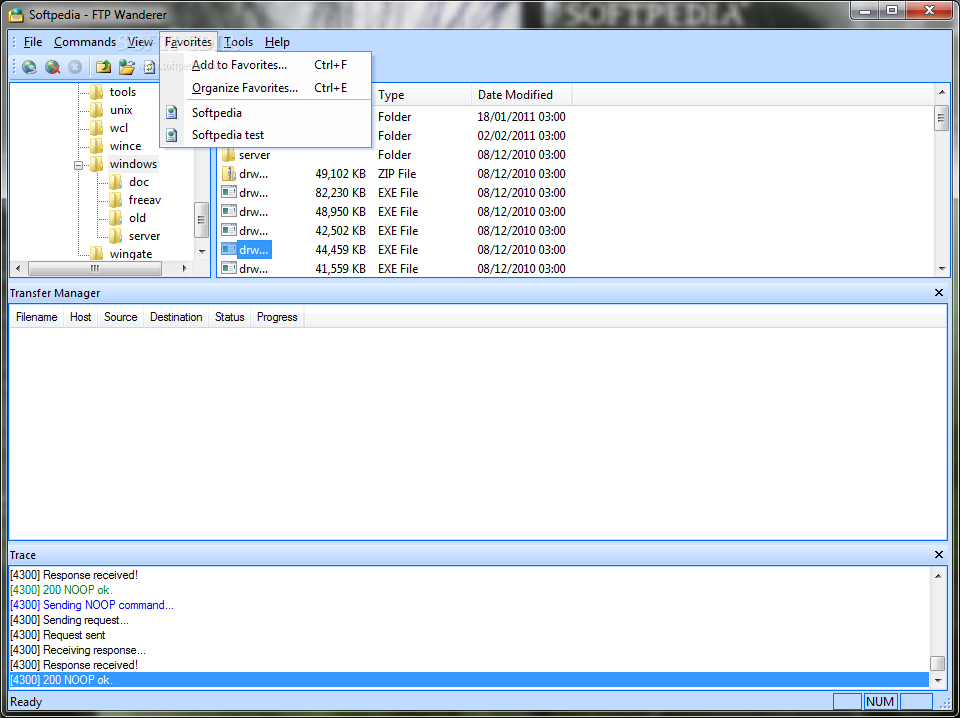Click the 49,102 KB size cell
Screen dimensions: 960x718
340,174
